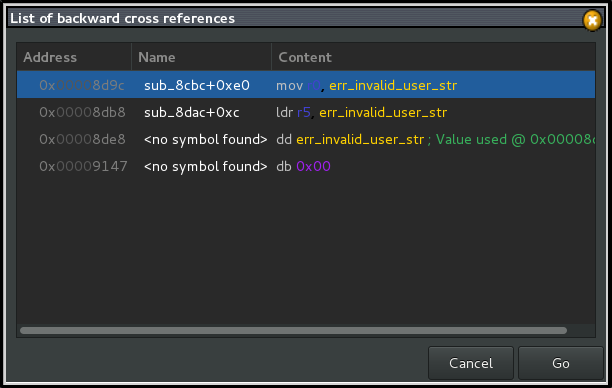Screen dimensions: 612x388
Task: Click second <no symbol found> name cell
Action: point(206,166)
